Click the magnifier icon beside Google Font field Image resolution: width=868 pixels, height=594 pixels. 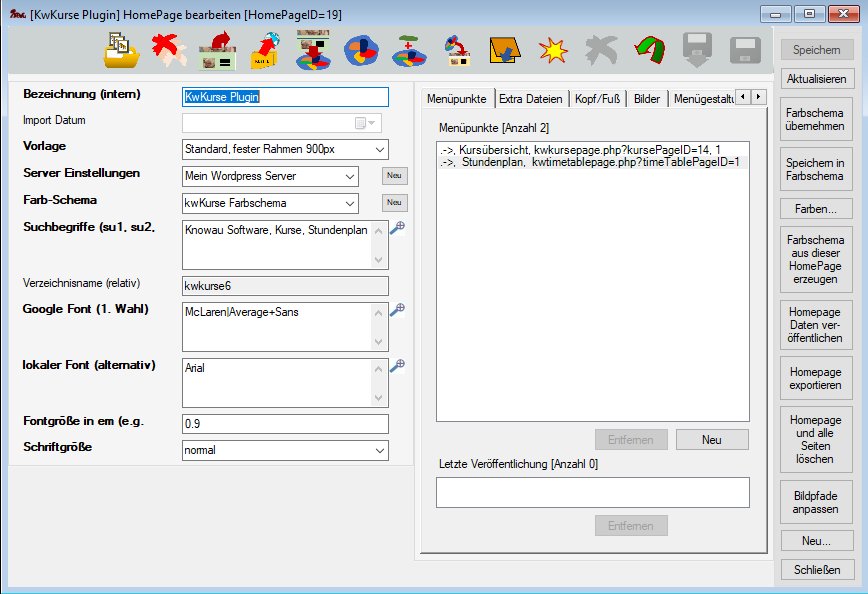[397, 310]
